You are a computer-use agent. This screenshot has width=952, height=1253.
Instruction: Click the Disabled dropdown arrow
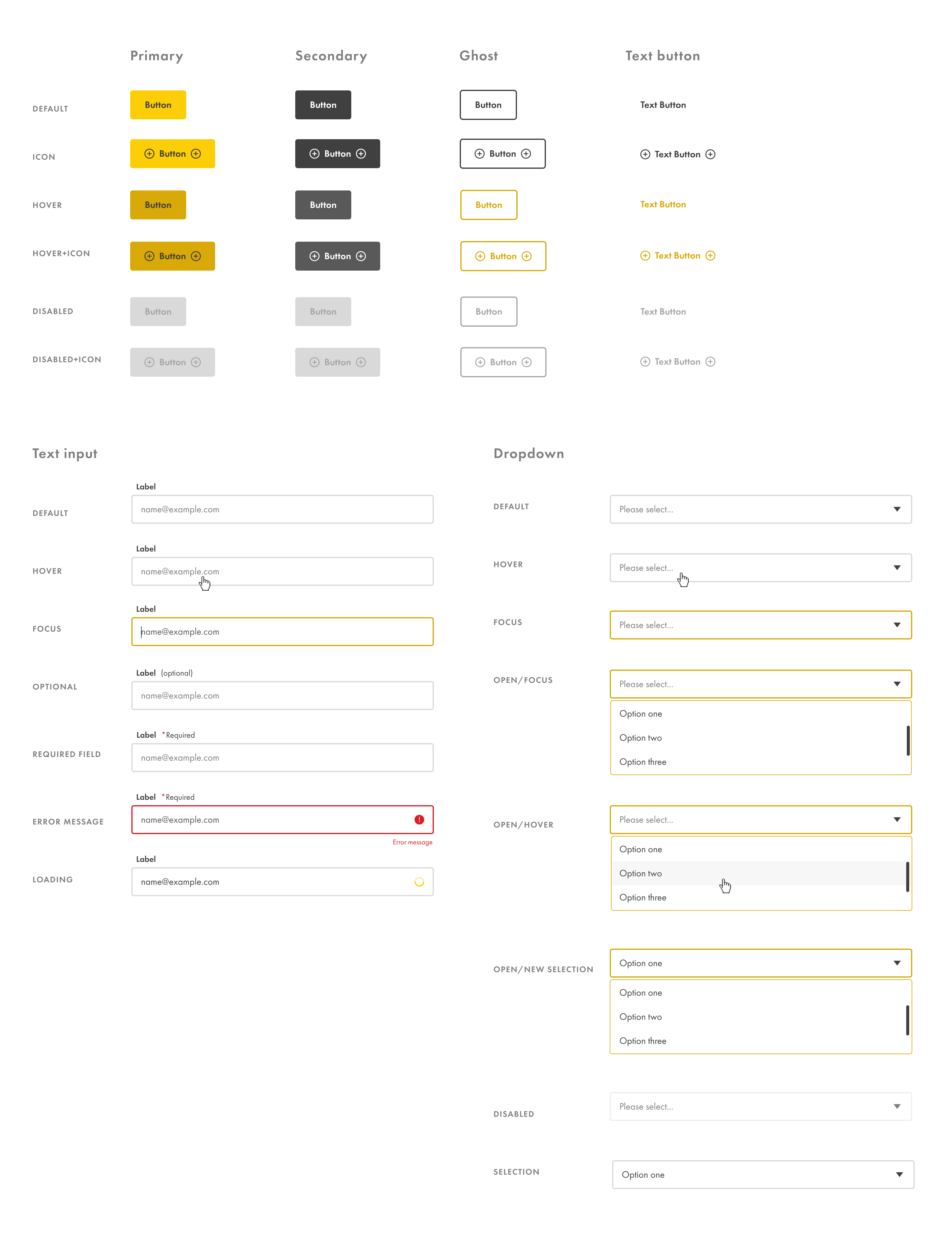tap(897, 1106)
